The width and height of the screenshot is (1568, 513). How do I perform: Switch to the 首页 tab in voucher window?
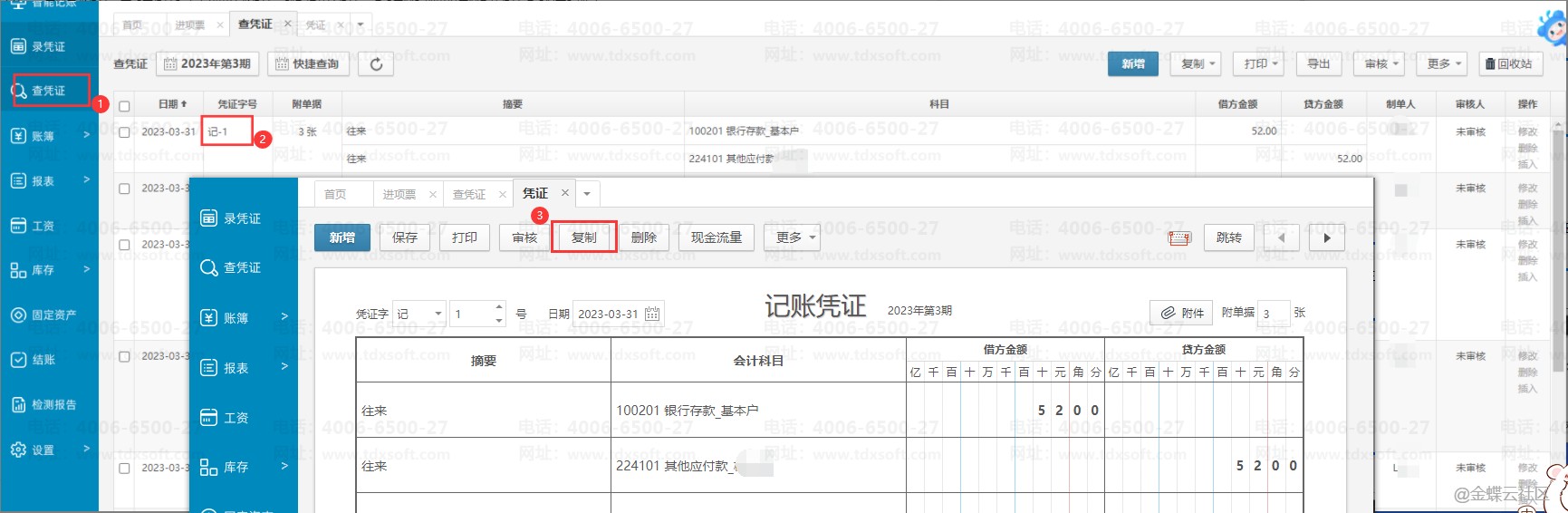tap(335, 194)
